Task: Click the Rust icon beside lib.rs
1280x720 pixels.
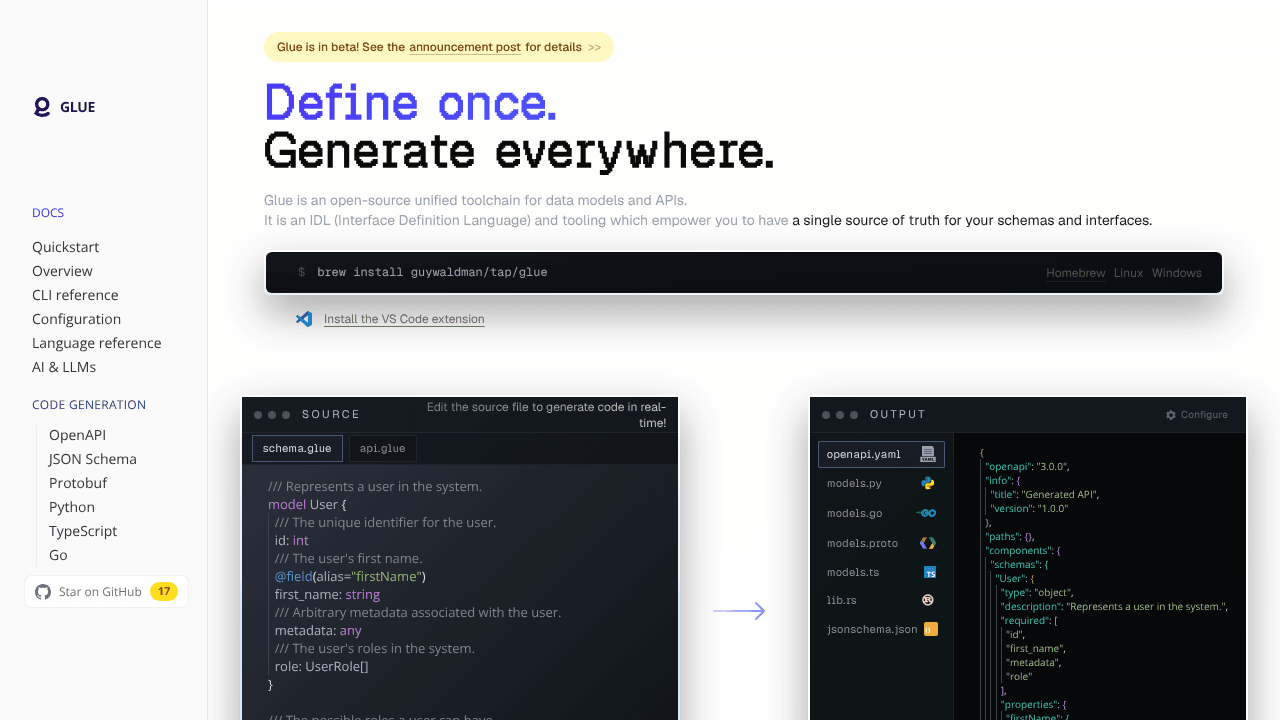Action: coord(928,600)
